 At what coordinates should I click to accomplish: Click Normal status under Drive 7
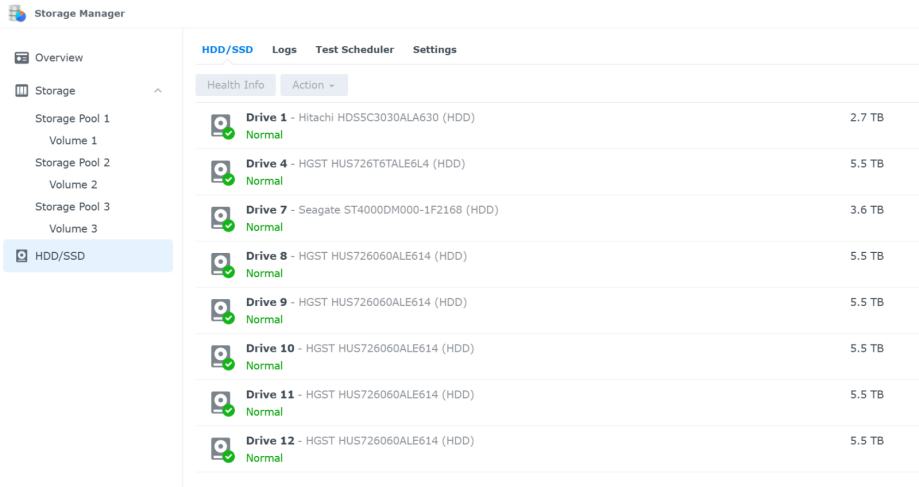pyautogui.click(x=264, y=227)
